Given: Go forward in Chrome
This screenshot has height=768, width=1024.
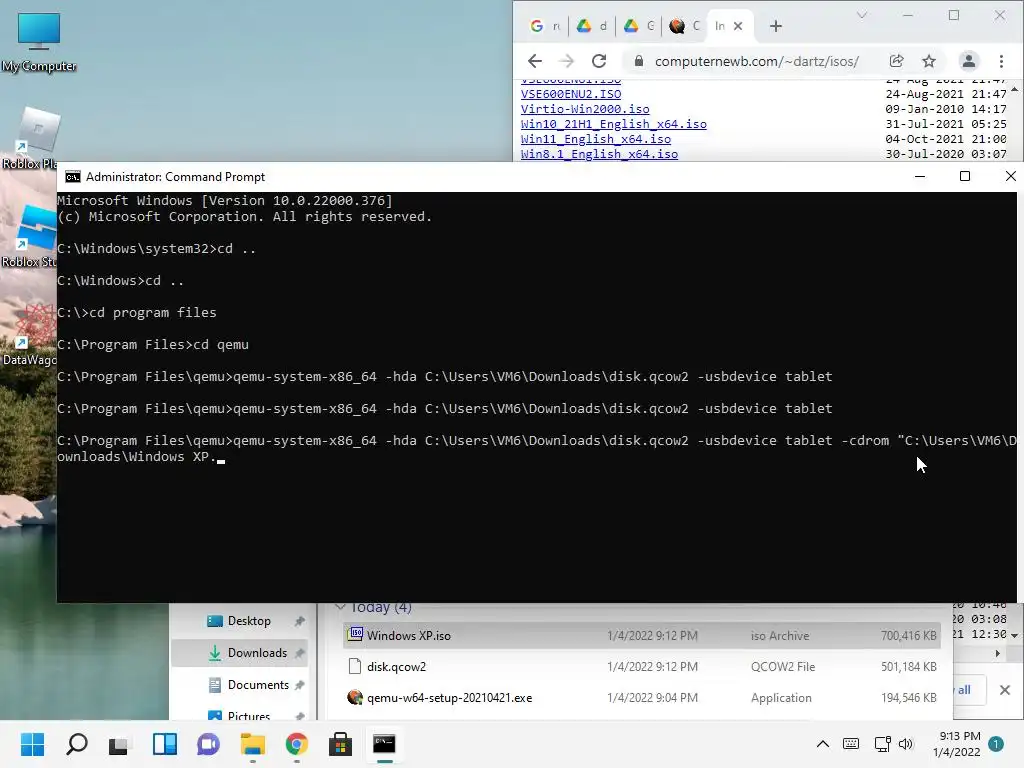Looking at the screenshot, I should (x=566, y=61).
